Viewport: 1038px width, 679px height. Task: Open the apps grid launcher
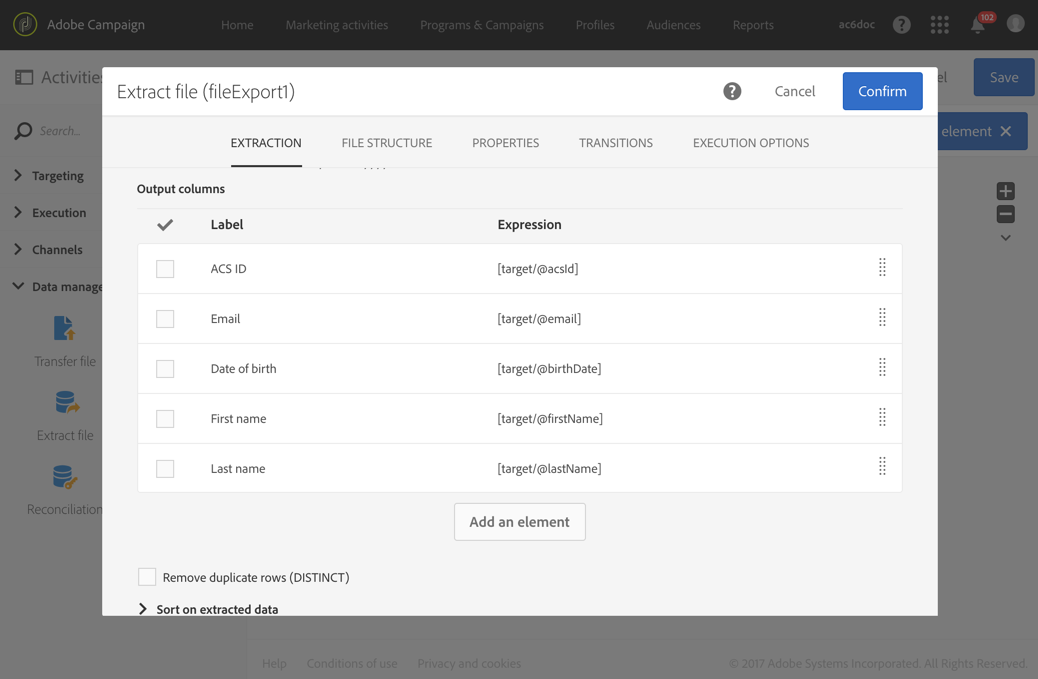(939, 25)
